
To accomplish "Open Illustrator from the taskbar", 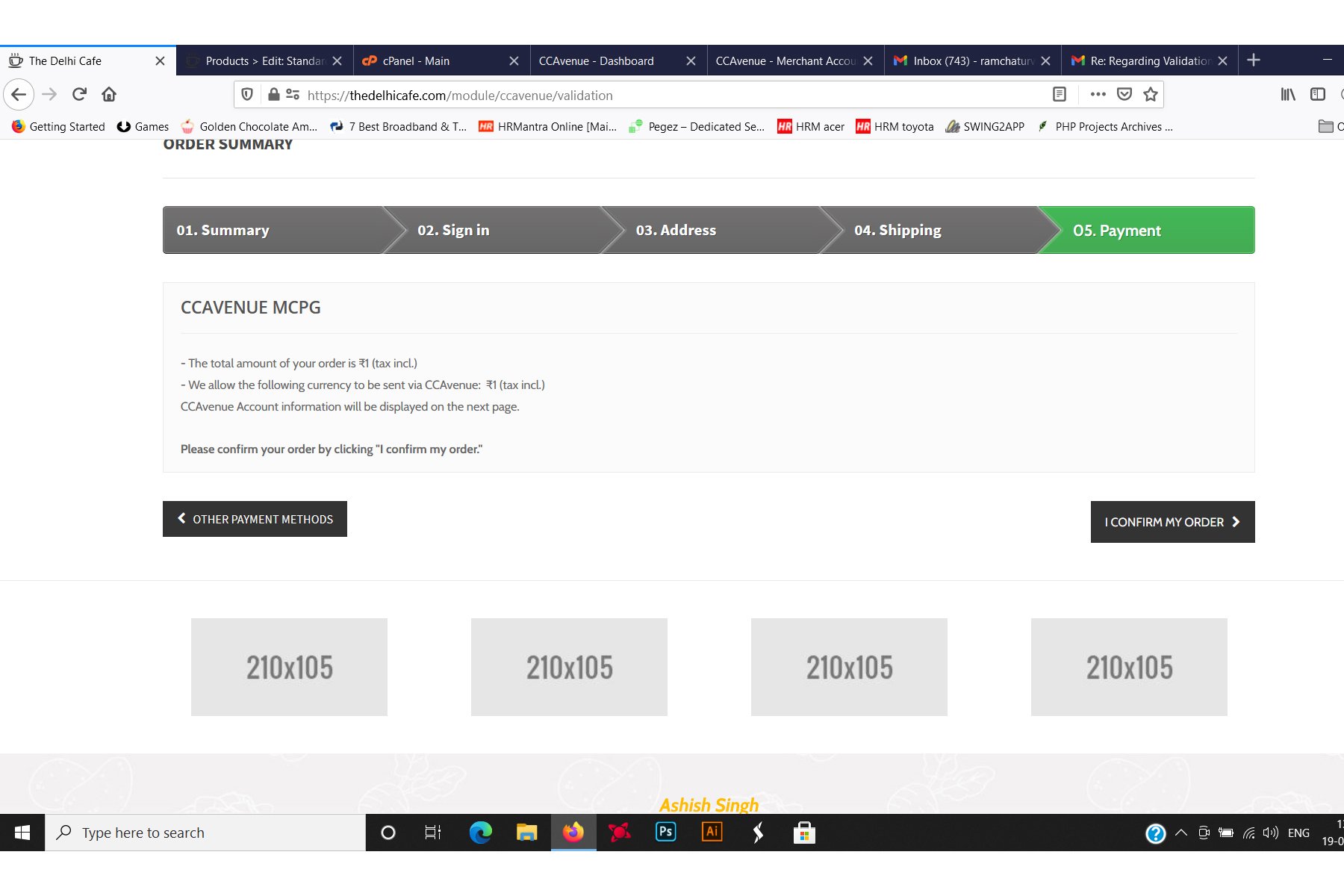I will point(712,832).
